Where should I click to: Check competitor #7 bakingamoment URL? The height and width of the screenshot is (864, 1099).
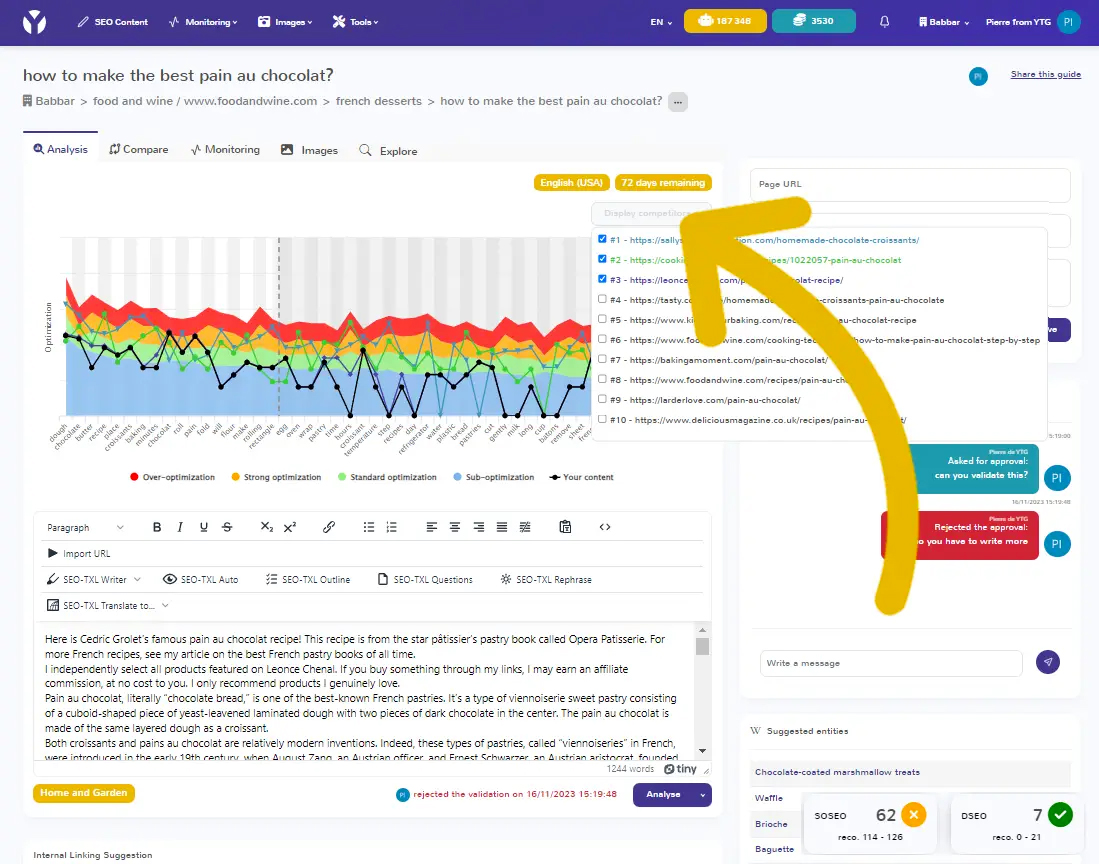tap(602, 359)
